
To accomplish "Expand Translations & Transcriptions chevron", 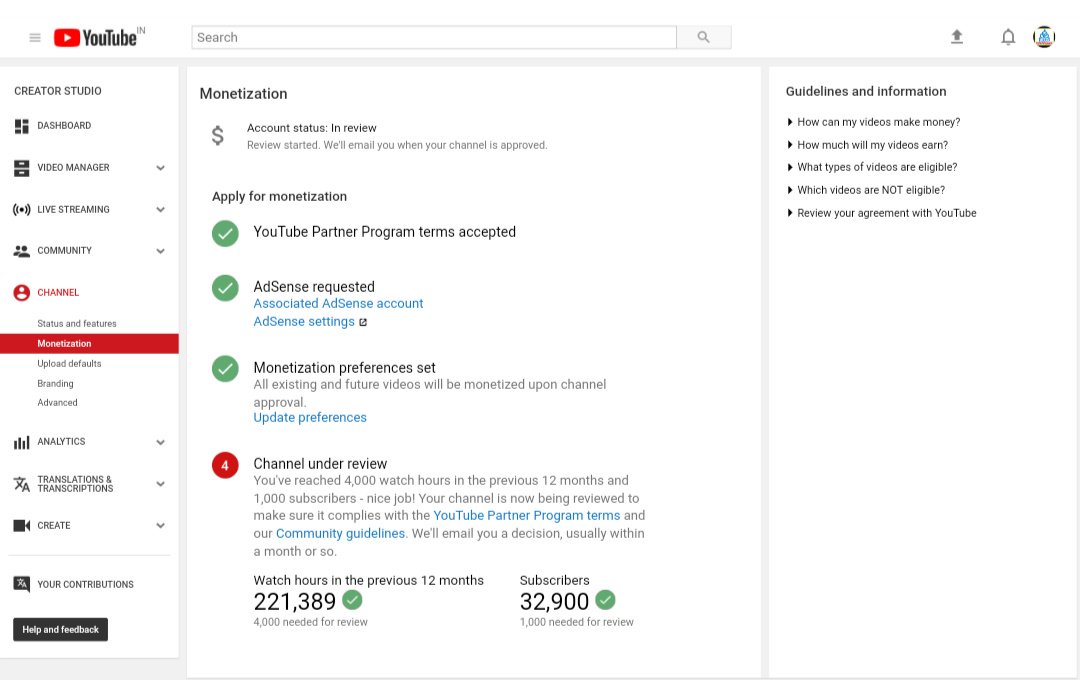I will [160, 484].
